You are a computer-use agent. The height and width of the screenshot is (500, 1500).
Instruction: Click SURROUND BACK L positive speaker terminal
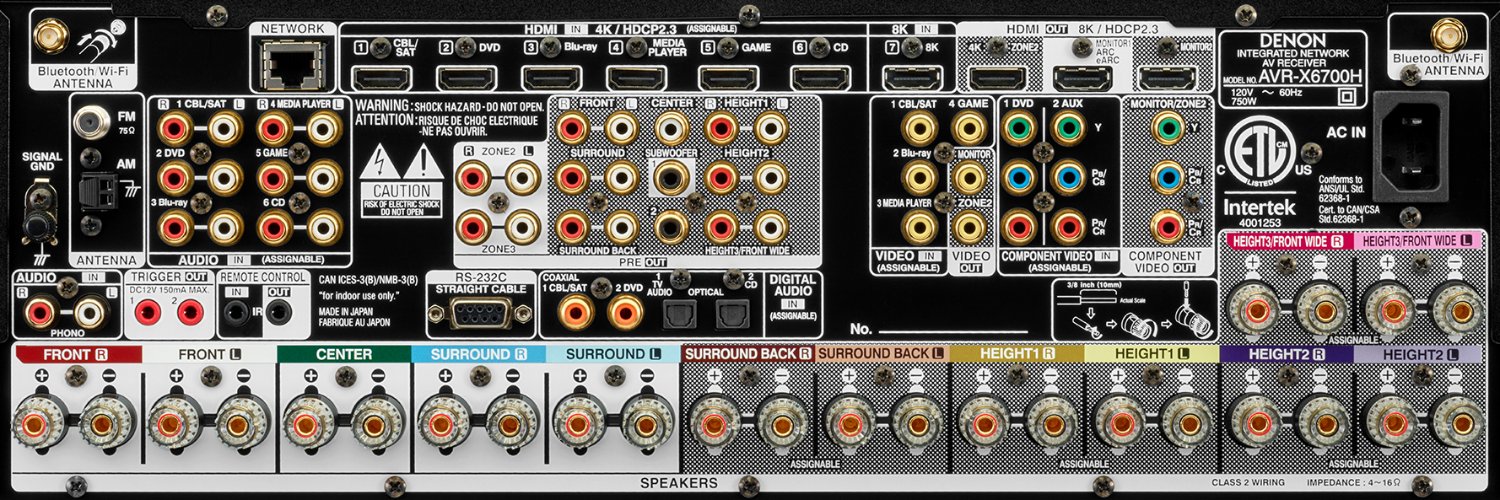(x=850, y=424)
